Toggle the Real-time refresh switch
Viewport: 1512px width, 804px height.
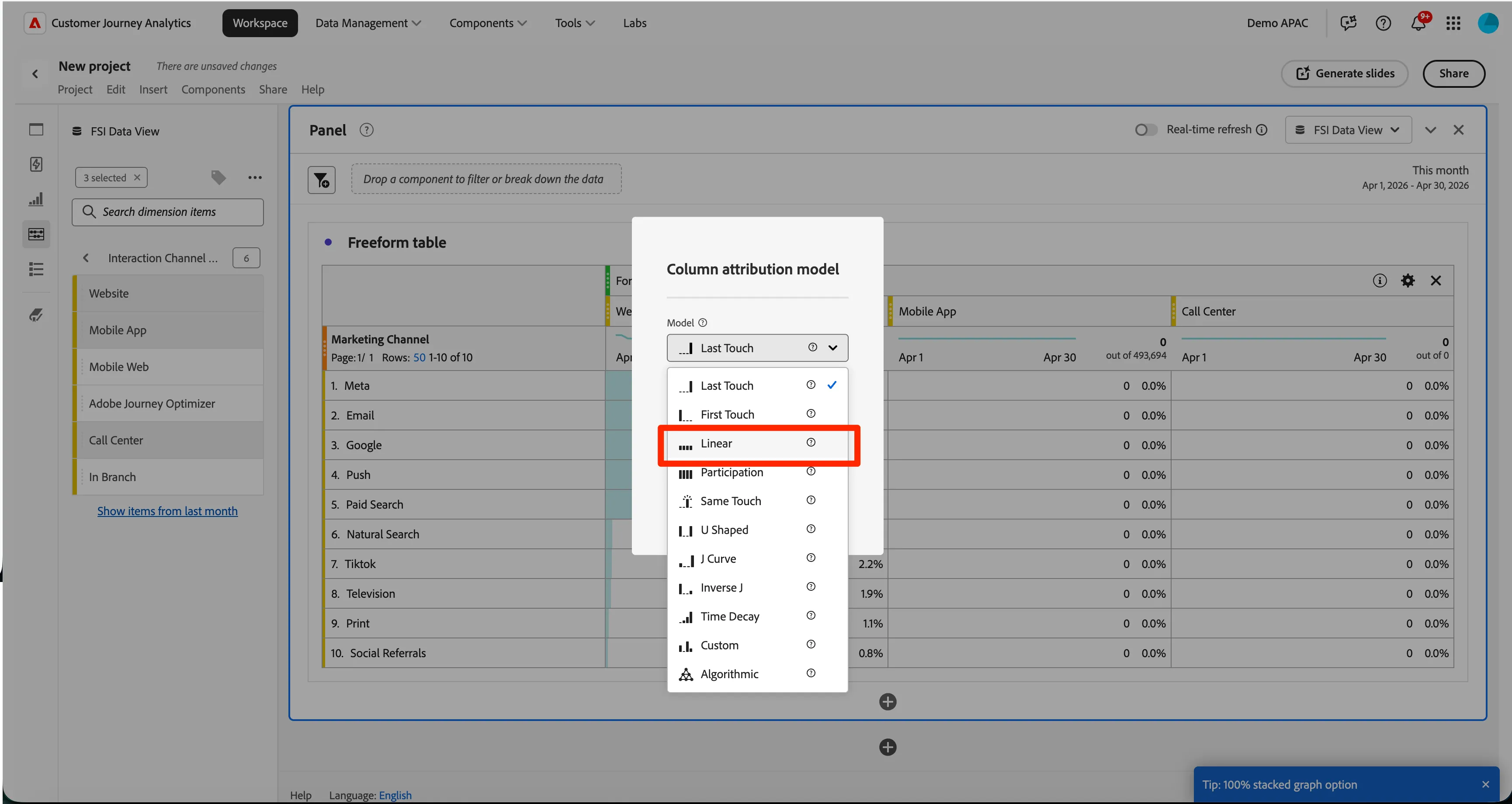[x=1145, y=130]
